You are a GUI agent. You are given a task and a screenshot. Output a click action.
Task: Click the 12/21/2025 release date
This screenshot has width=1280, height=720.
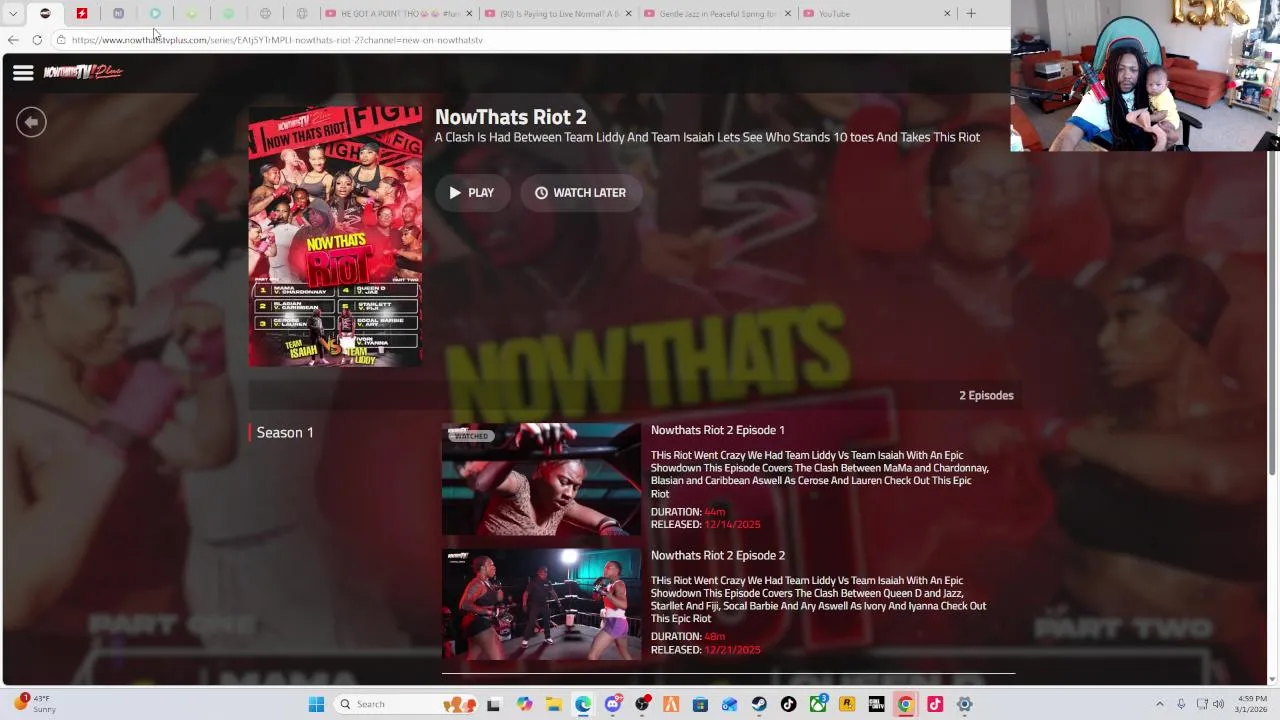pyautogui.click(x=732, y=649)
